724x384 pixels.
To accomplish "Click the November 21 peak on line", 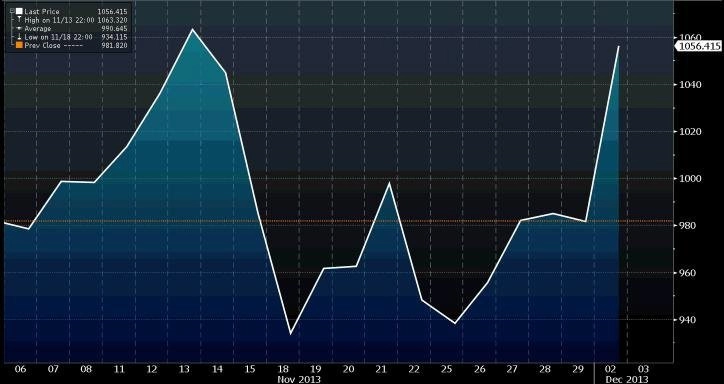I will pos(389,183).
